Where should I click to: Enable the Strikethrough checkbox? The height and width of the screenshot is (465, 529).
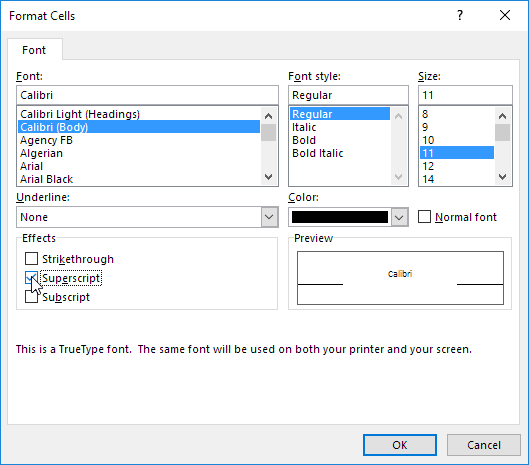[31, 259]
